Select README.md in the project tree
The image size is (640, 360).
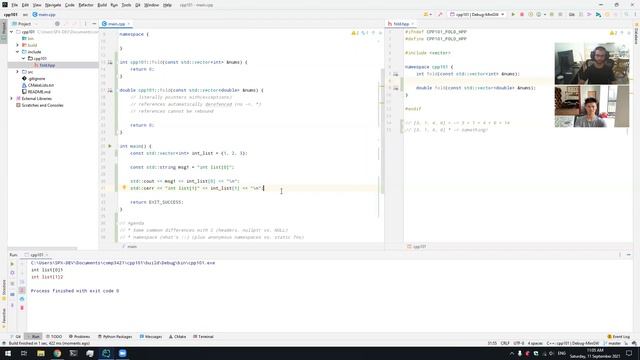pos(39,92)
